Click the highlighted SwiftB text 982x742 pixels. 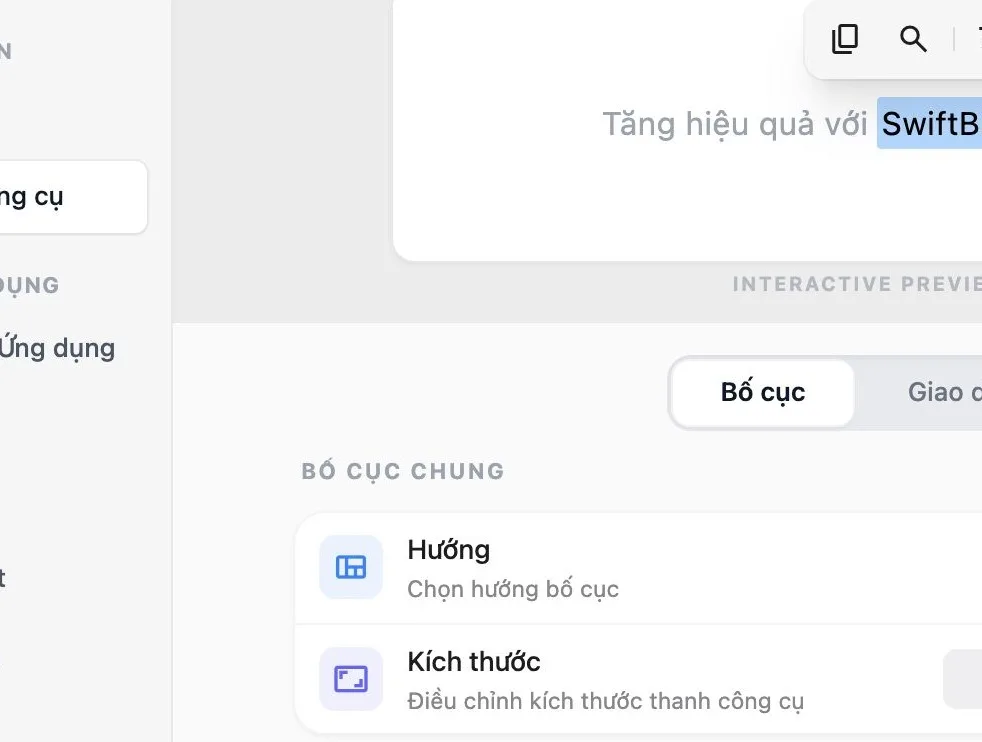click(x=929, y=123)
